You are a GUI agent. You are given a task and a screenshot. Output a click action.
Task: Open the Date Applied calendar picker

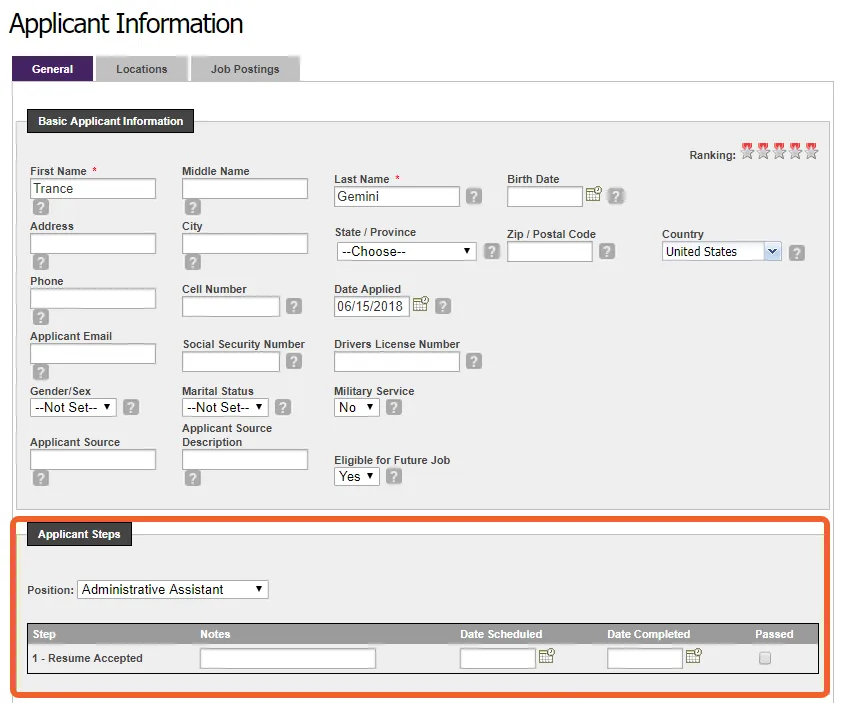tap(421, 304)
